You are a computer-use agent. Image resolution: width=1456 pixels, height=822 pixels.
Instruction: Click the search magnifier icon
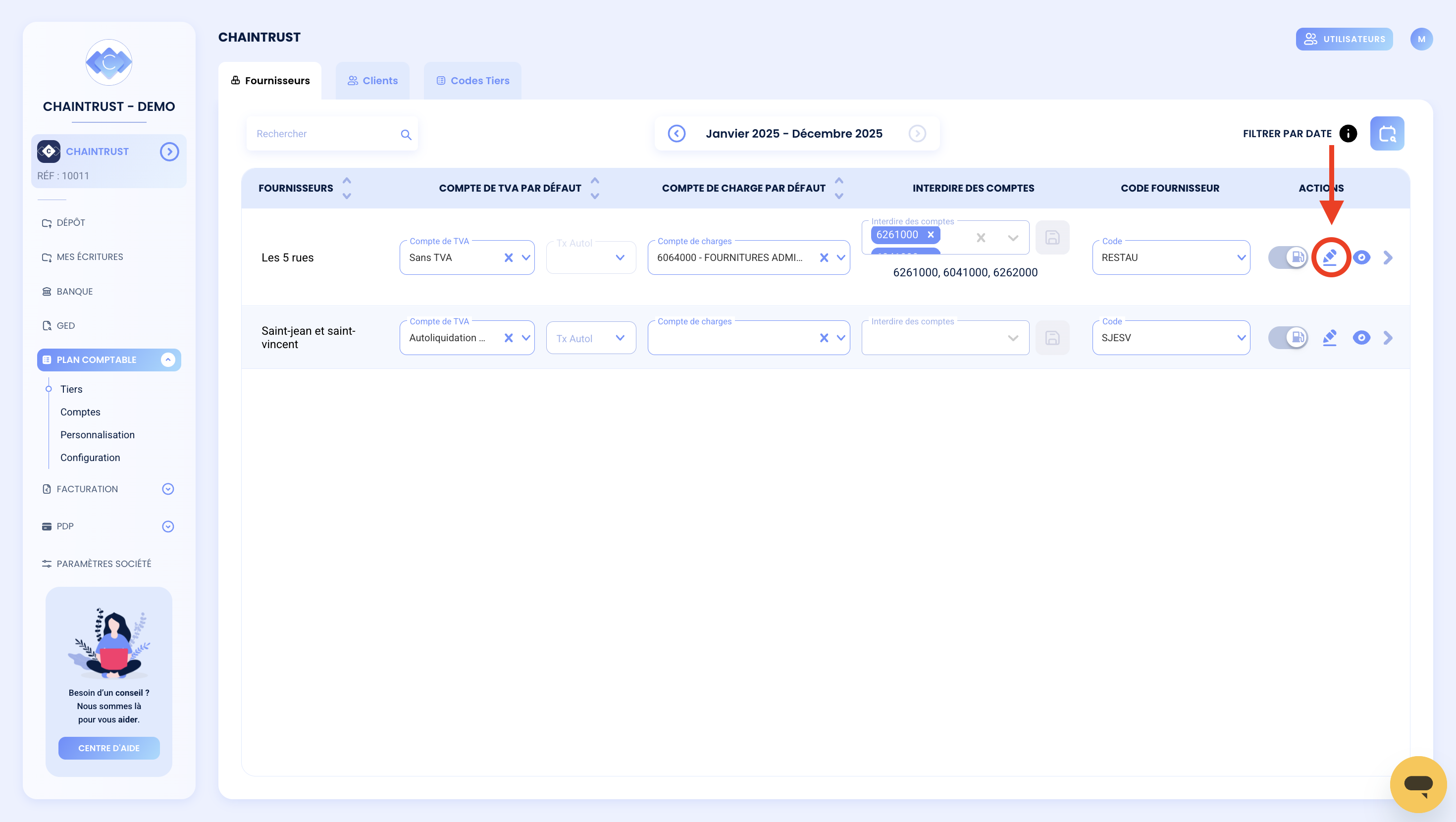[406, 135]
